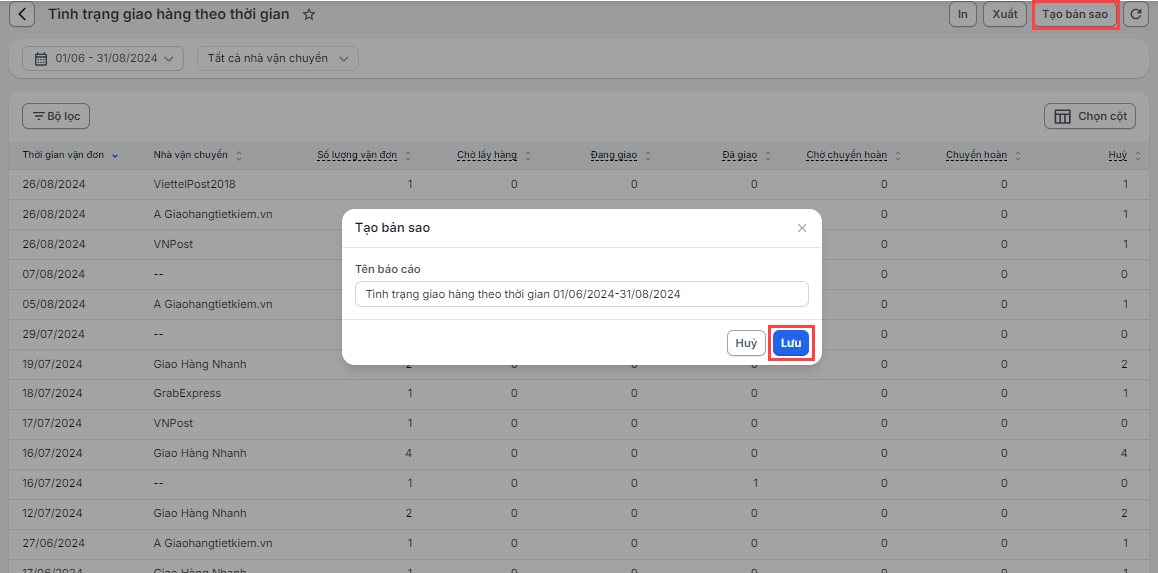This screenshot has height=573, width=1158.
Task: Open the Bộ lọc filter
Action: coord(56,117)
